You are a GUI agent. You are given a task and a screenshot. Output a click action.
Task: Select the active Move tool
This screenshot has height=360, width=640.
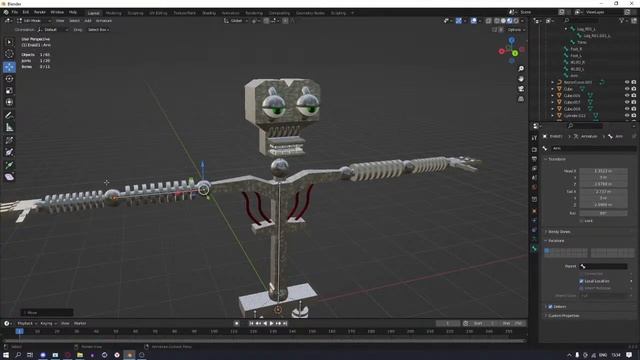[9, 67]
